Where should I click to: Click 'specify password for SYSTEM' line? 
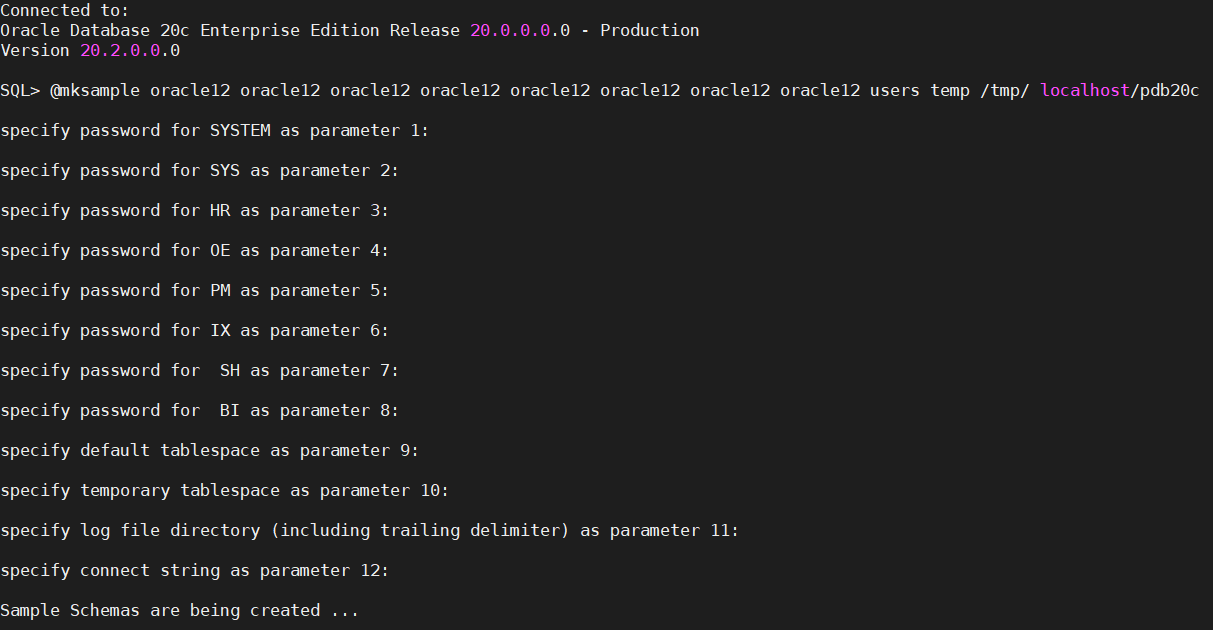tap(215, 131)
